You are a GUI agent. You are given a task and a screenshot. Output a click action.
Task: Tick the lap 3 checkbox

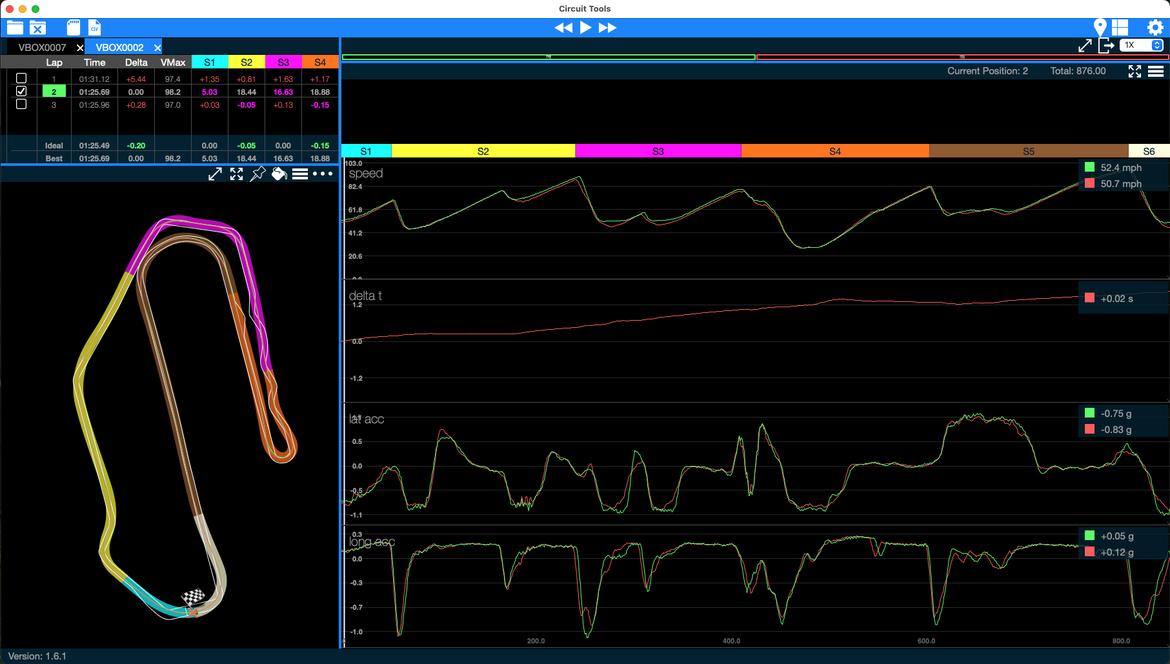(x=21, y=104)
